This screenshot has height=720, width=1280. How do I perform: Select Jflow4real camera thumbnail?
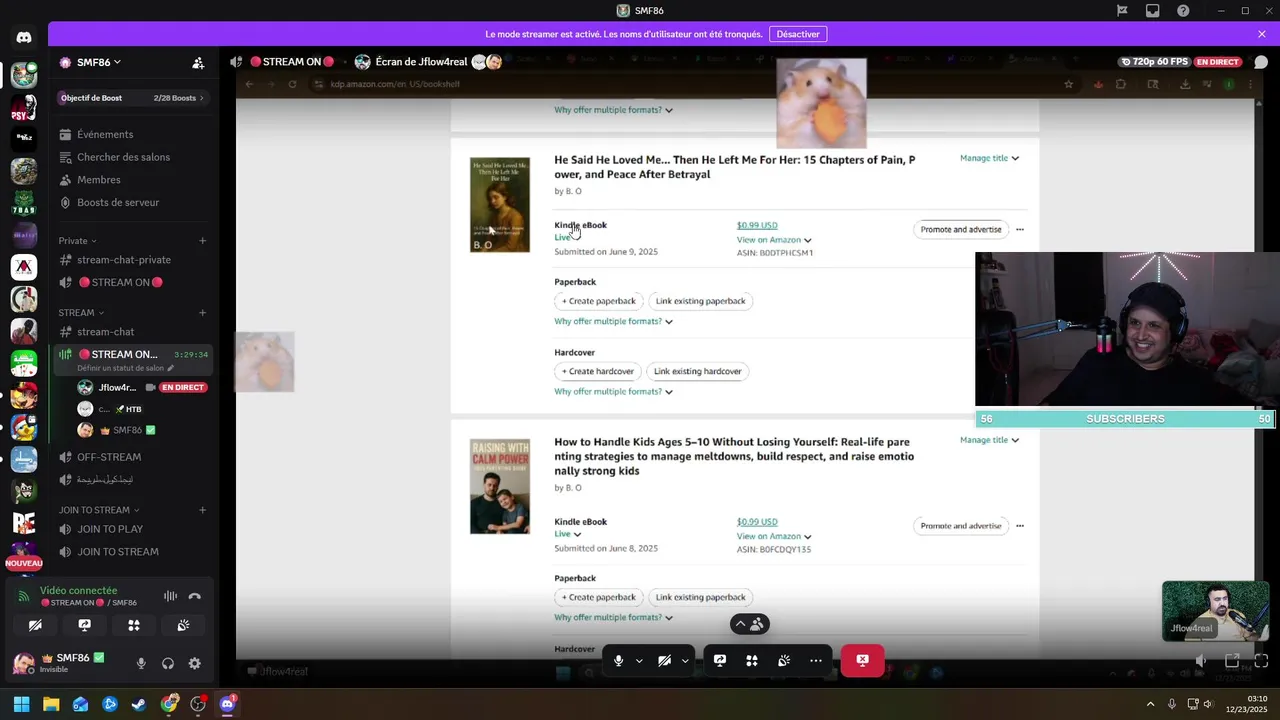click(x=1215, y=611)
